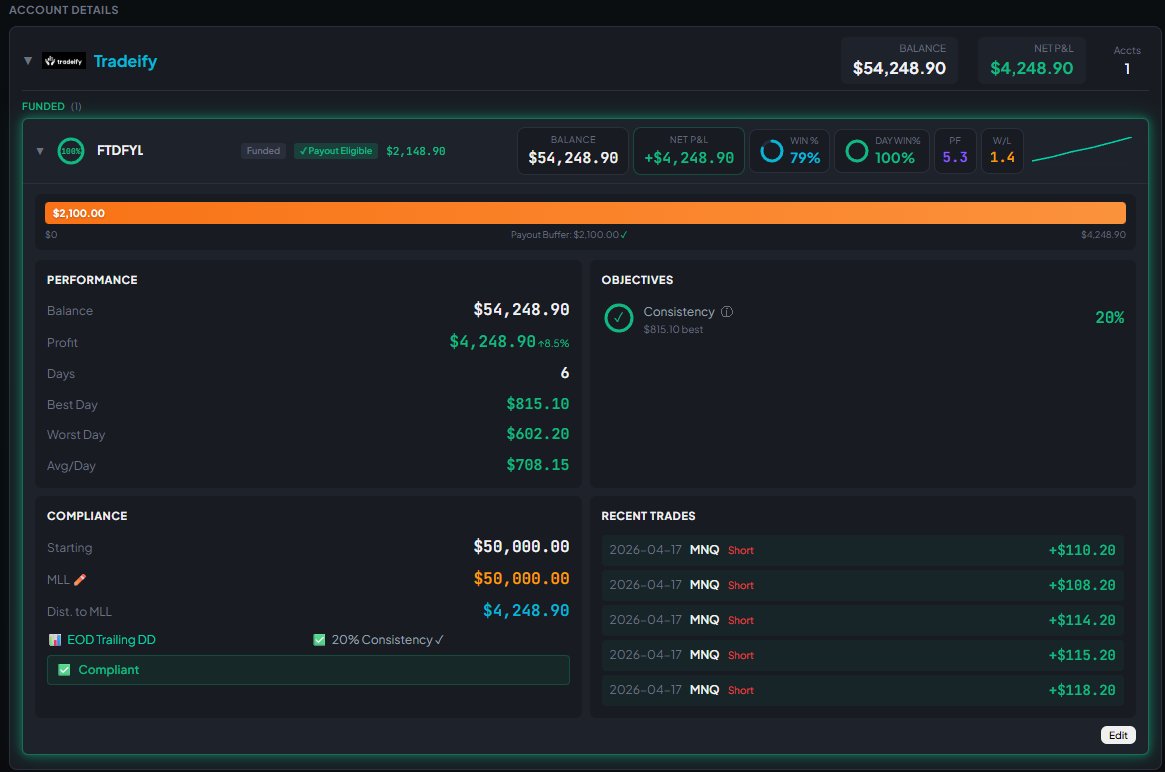Select the trade with +$115.20 profit
The height and width of the screenshot is (772, 1165).
point(862,655)
